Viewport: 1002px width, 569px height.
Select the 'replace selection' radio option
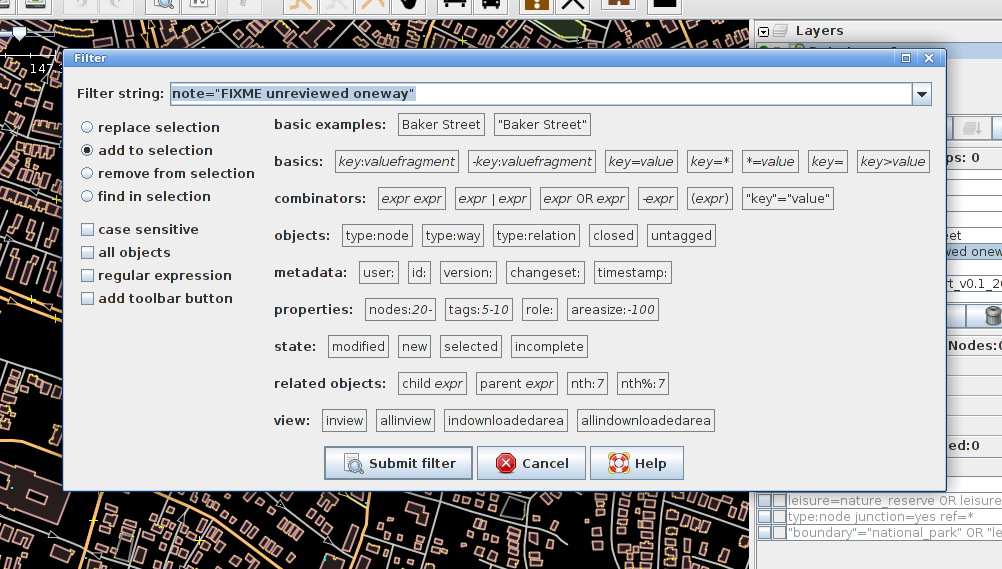(88, 127)
